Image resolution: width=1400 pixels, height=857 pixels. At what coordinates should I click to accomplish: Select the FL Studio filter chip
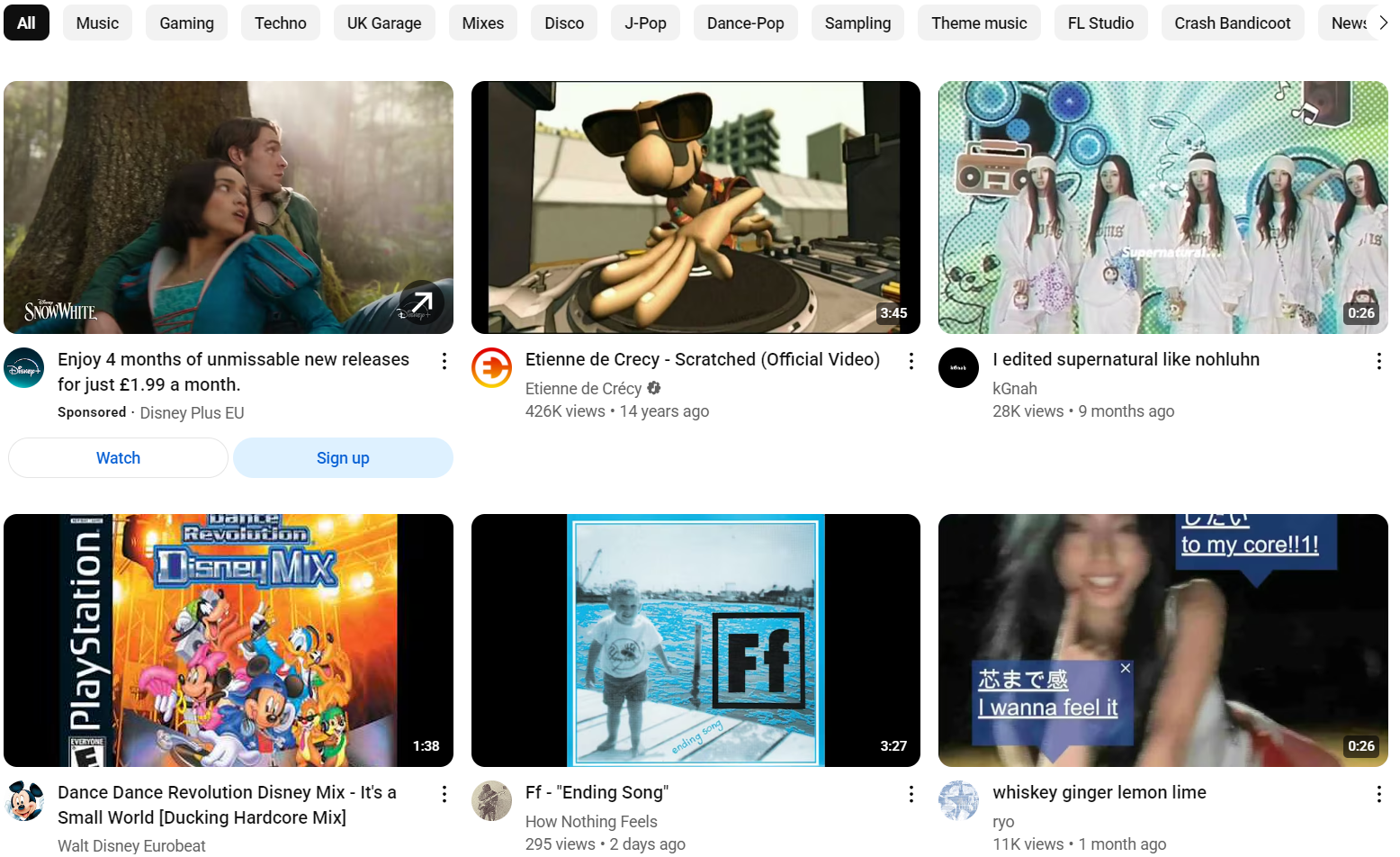click(1100, 23)
